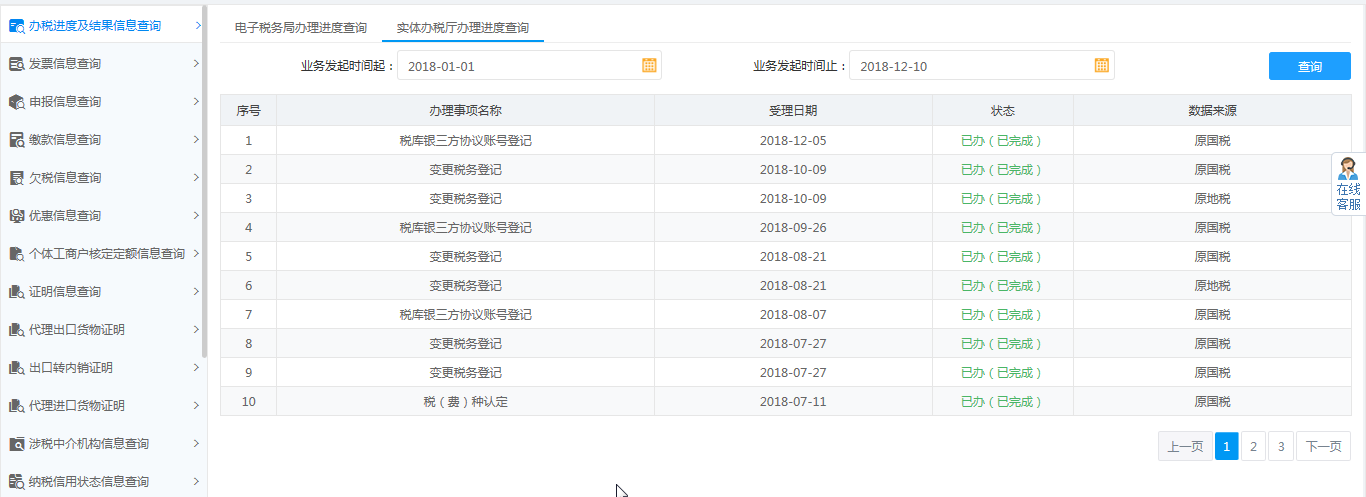Image resolution: width=1366 pixels, height=497 pixels.
Task: Click the 申报信息查询 sidebar icon
Action: 16,102
